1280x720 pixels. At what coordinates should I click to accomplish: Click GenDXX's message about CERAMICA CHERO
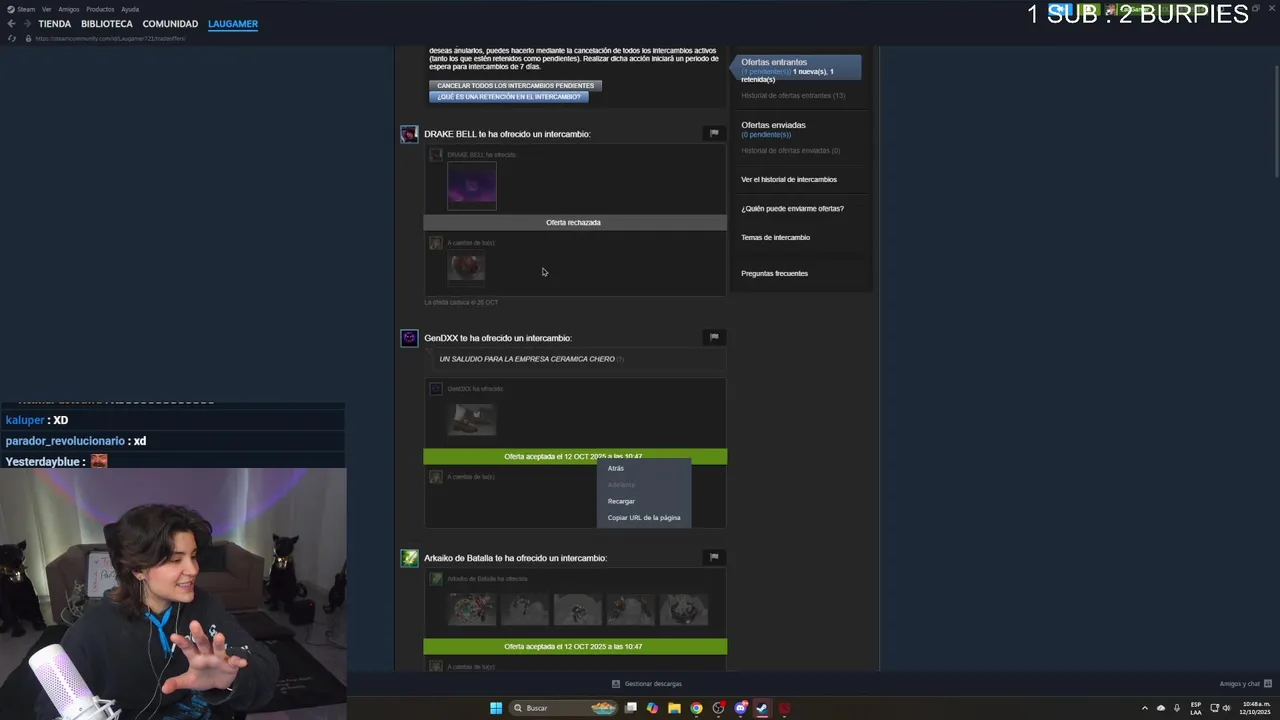point(527,359)
